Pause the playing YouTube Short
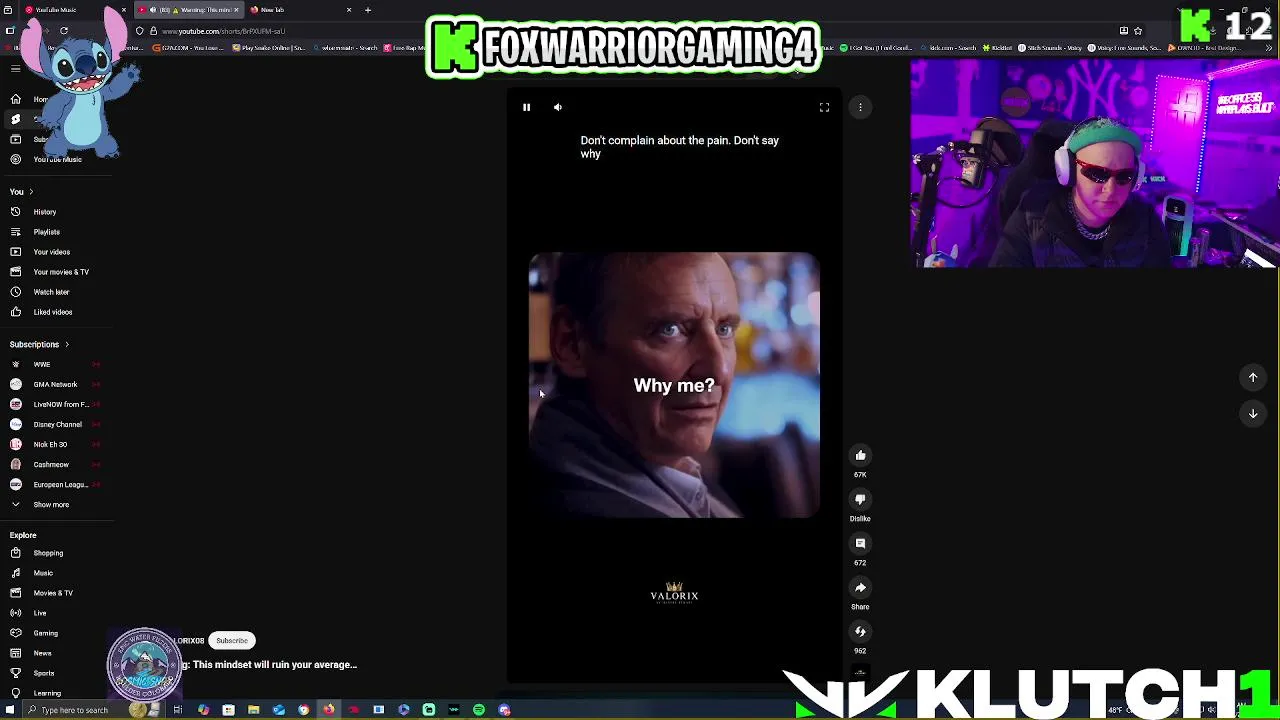This screenshot has width=1280, height=720. (526, 107)
